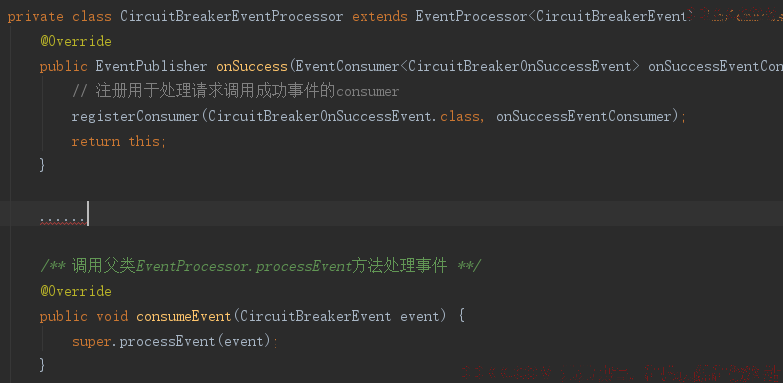Click the return this statement
Viewport: 783px width, 383px height.
pyautogui.click(x=119, y=141)
